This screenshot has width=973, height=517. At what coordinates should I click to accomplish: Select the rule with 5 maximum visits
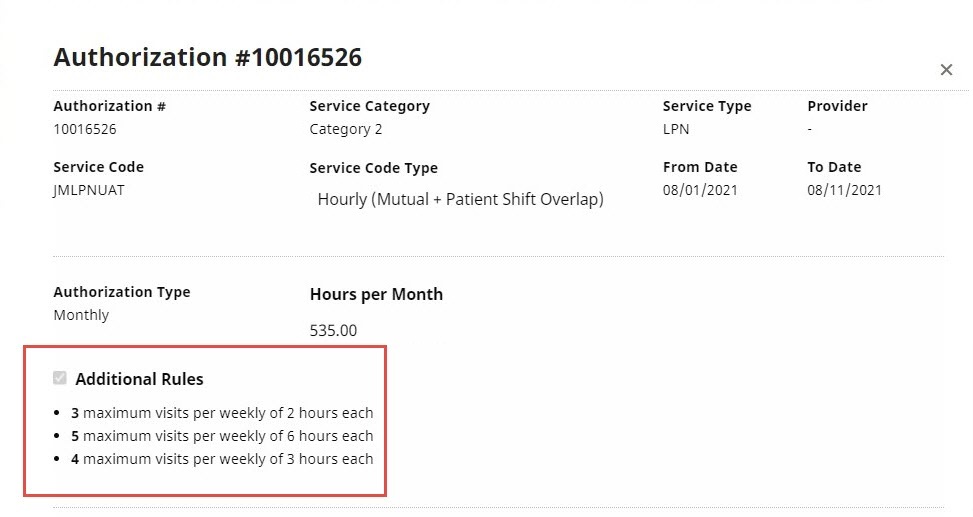[222, 436]
